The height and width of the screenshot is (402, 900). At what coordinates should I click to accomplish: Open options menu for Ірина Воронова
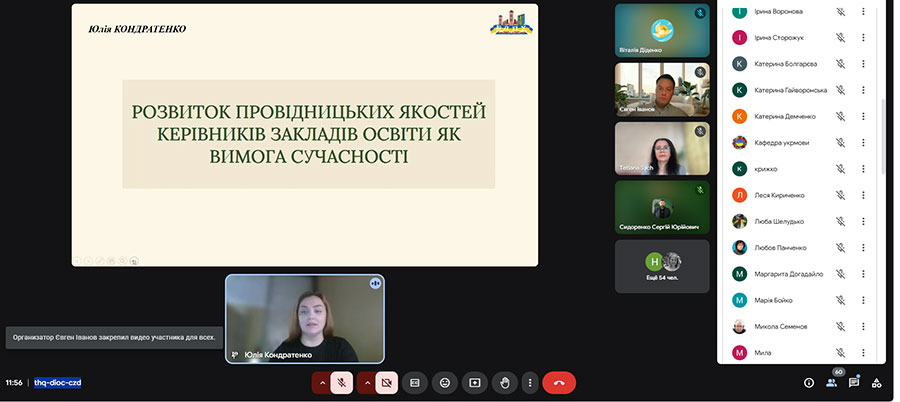click(863, 11)
